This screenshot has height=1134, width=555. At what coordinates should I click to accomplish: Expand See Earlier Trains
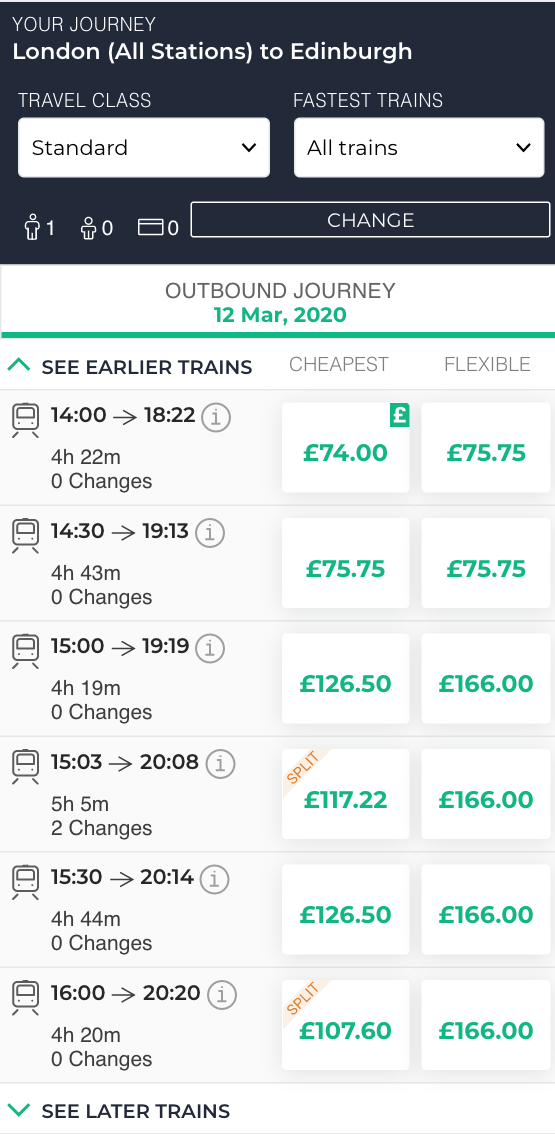(130, 367)
